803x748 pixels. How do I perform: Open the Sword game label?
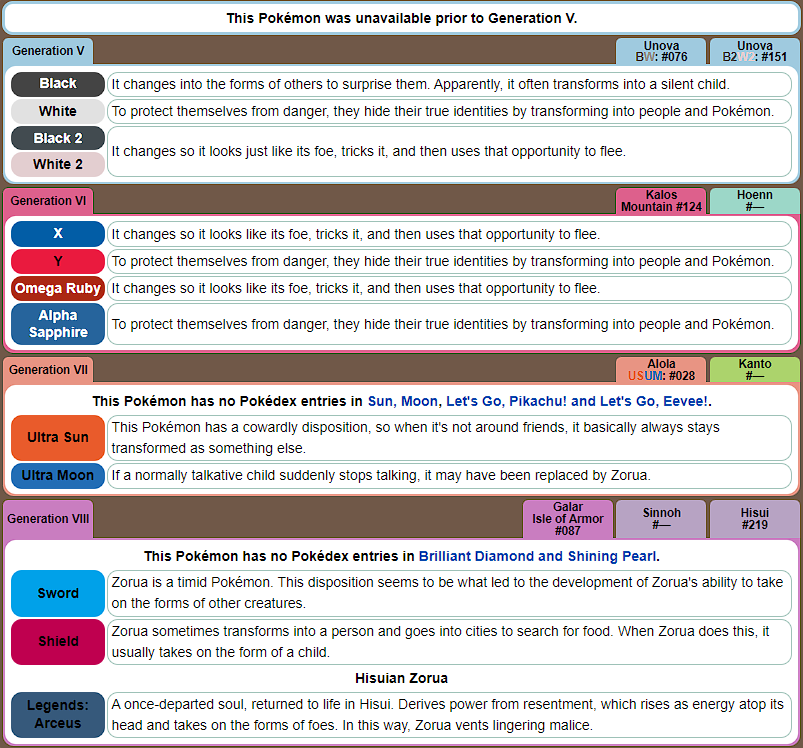click(x=58, y=593)
